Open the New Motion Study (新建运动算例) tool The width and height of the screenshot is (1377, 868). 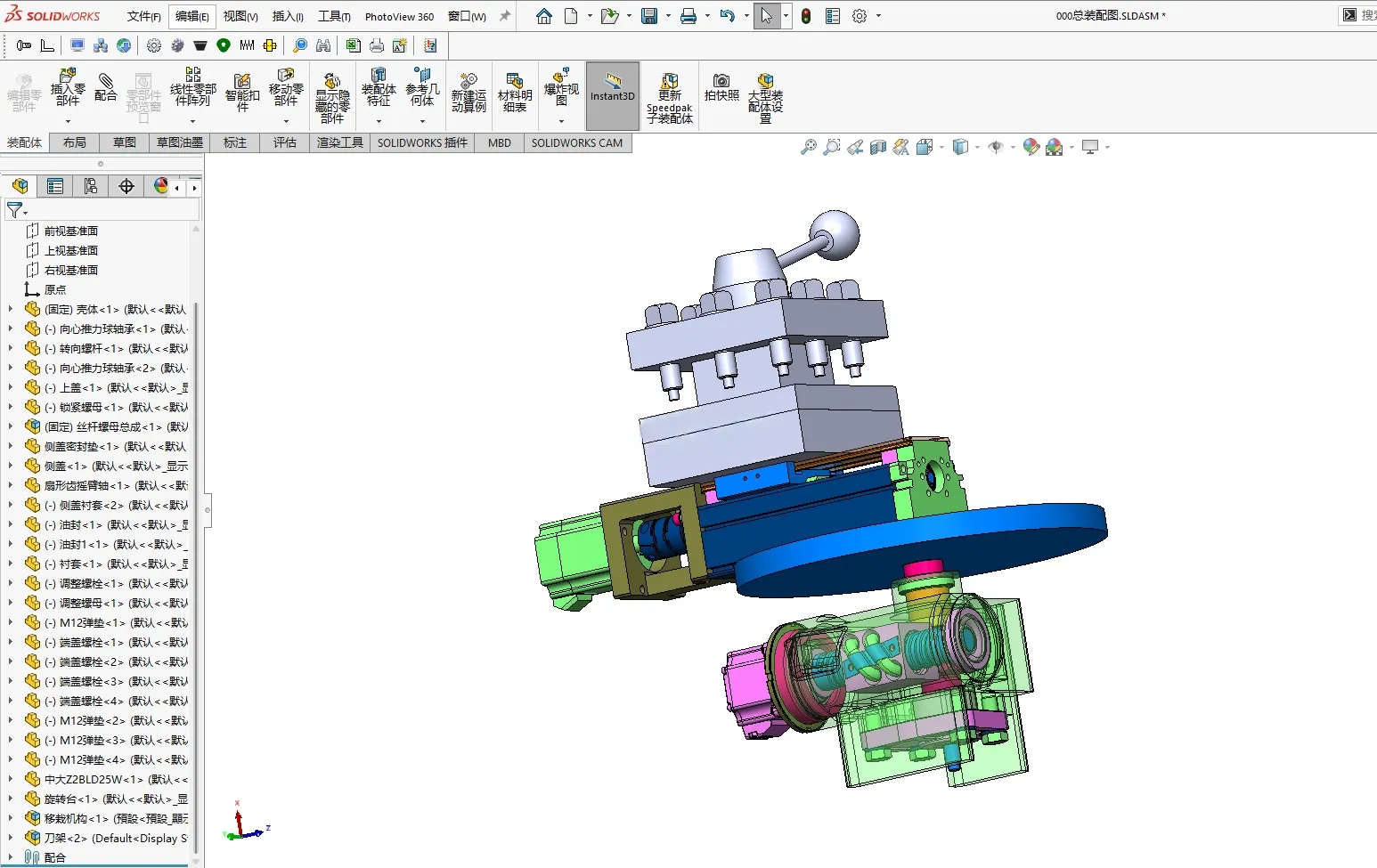point(469,93)
